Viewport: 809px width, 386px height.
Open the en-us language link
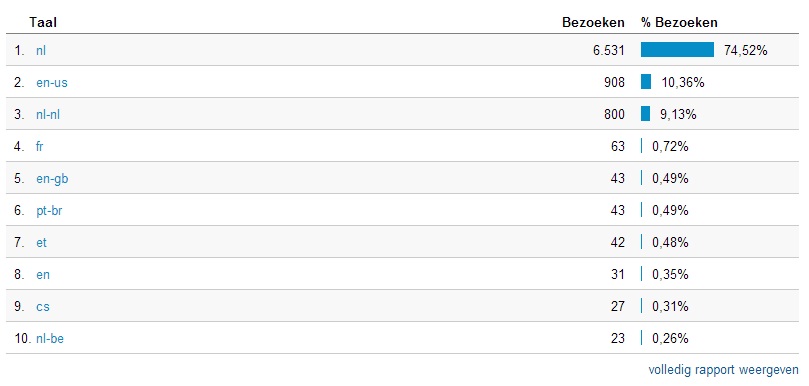52,82
